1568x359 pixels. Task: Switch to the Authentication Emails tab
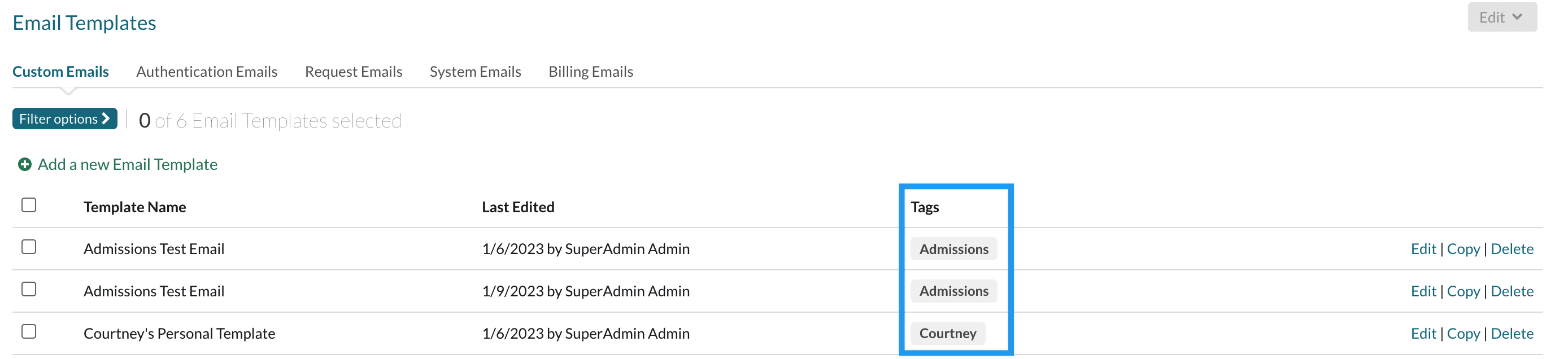pos(206,72)
